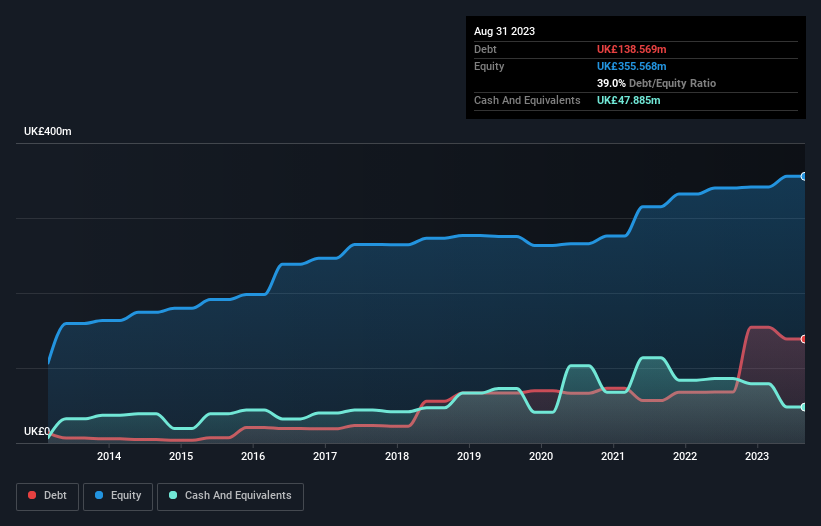
Task: Select the Cash endpoint marker on chart
Action: pyautogui.click(x=804, y=407)
